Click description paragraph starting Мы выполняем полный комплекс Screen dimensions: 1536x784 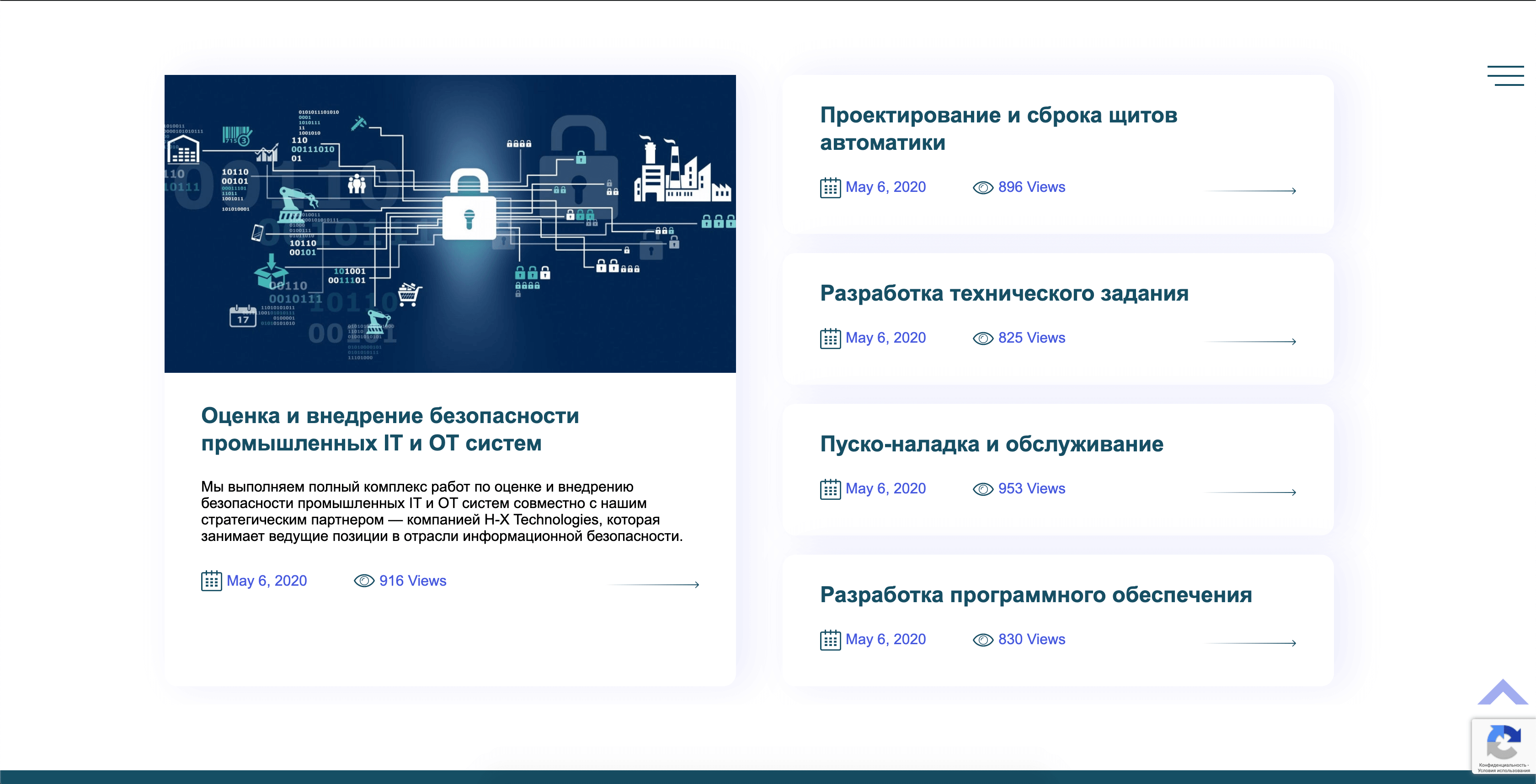click(442, 511)
